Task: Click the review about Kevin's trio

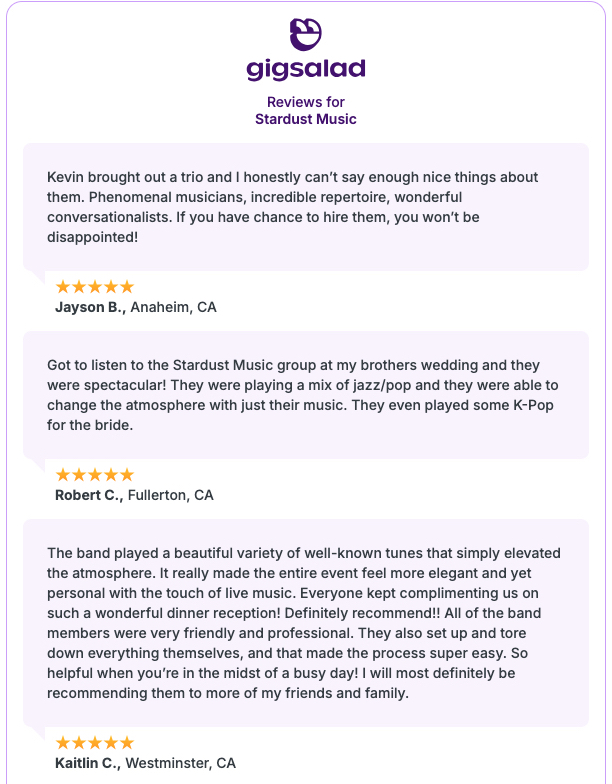Action: 305,207
